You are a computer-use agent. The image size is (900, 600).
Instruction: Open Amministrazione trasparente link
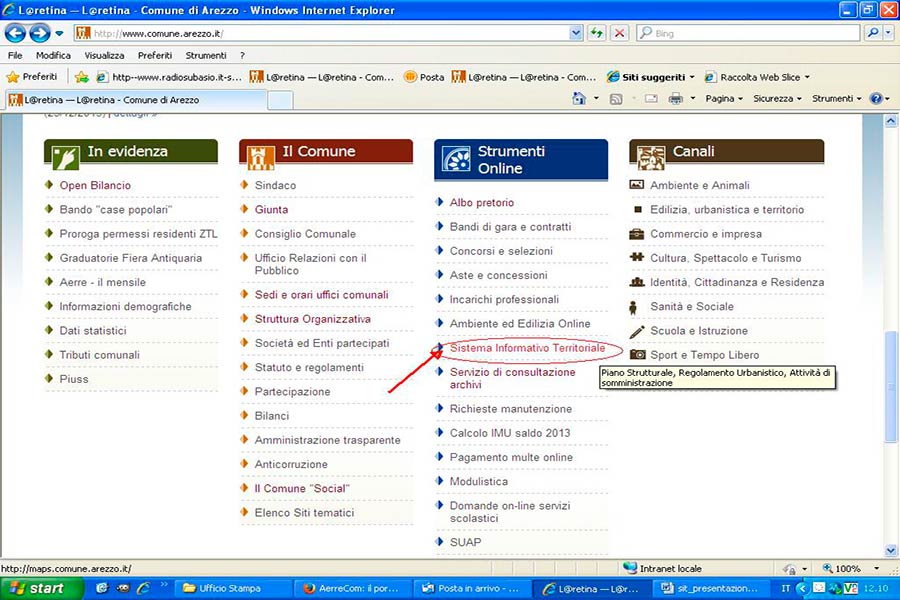coord(328,440)
